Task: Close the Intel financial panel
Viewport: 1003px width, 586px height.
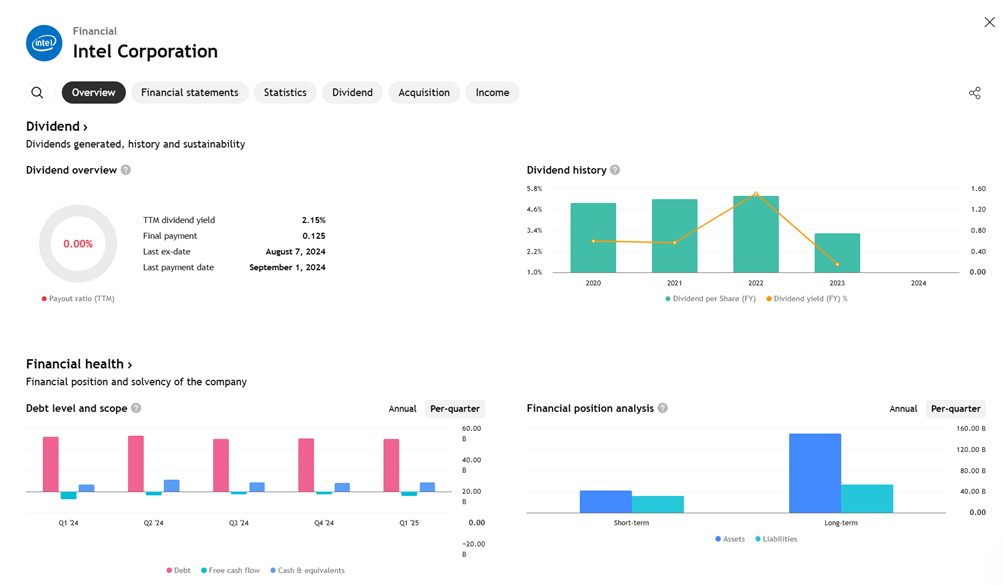Action: [x=989, y=22]
